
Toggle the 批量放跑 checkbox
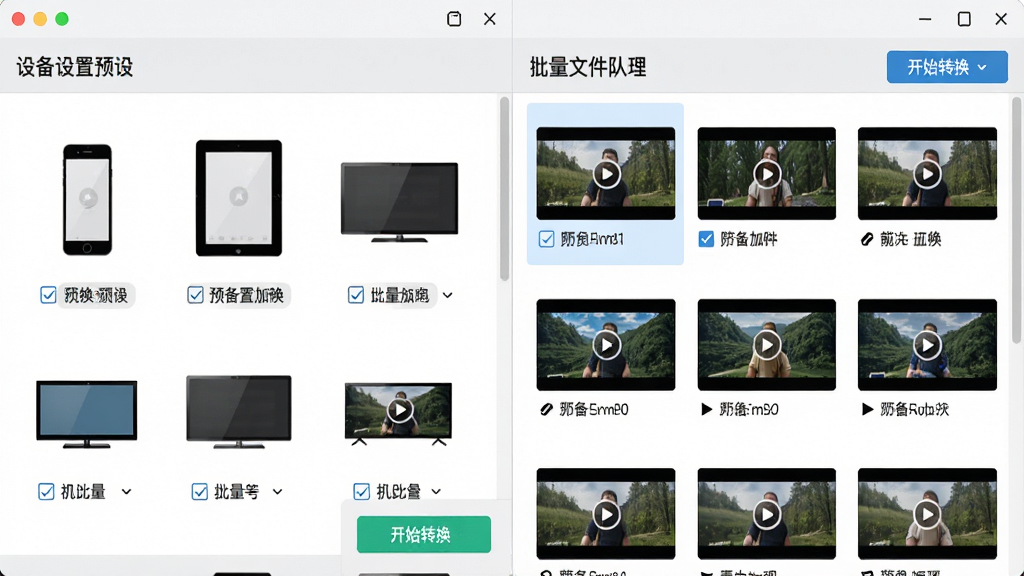356,295
